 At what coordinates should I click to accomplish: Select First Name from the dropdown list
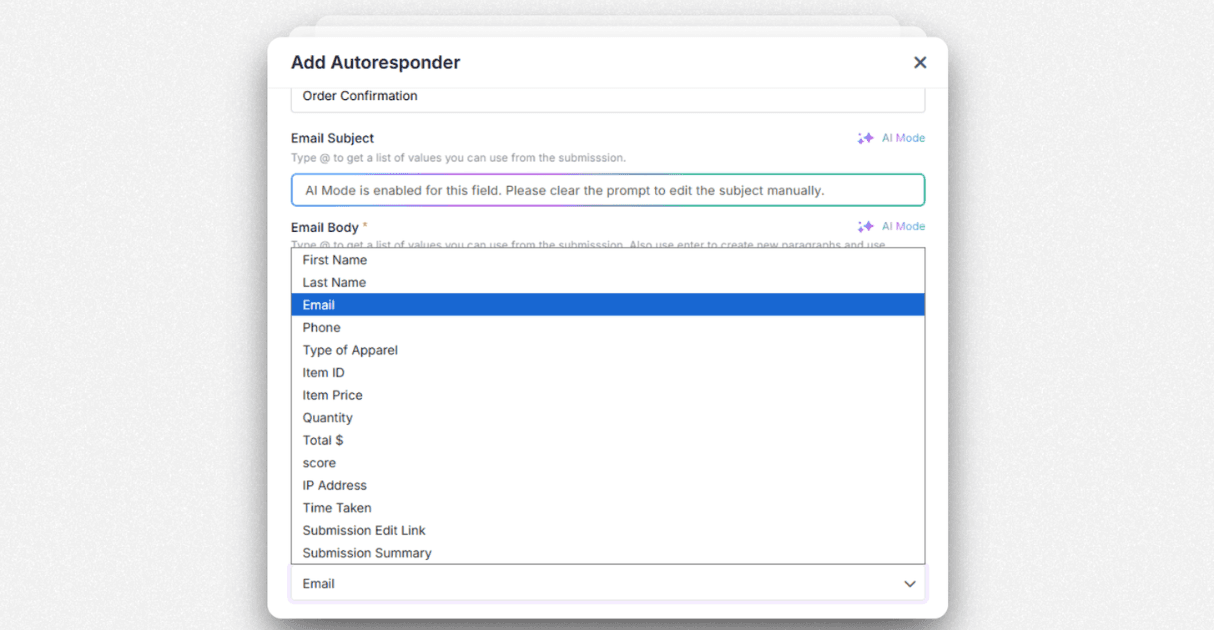tap(608, 260)
